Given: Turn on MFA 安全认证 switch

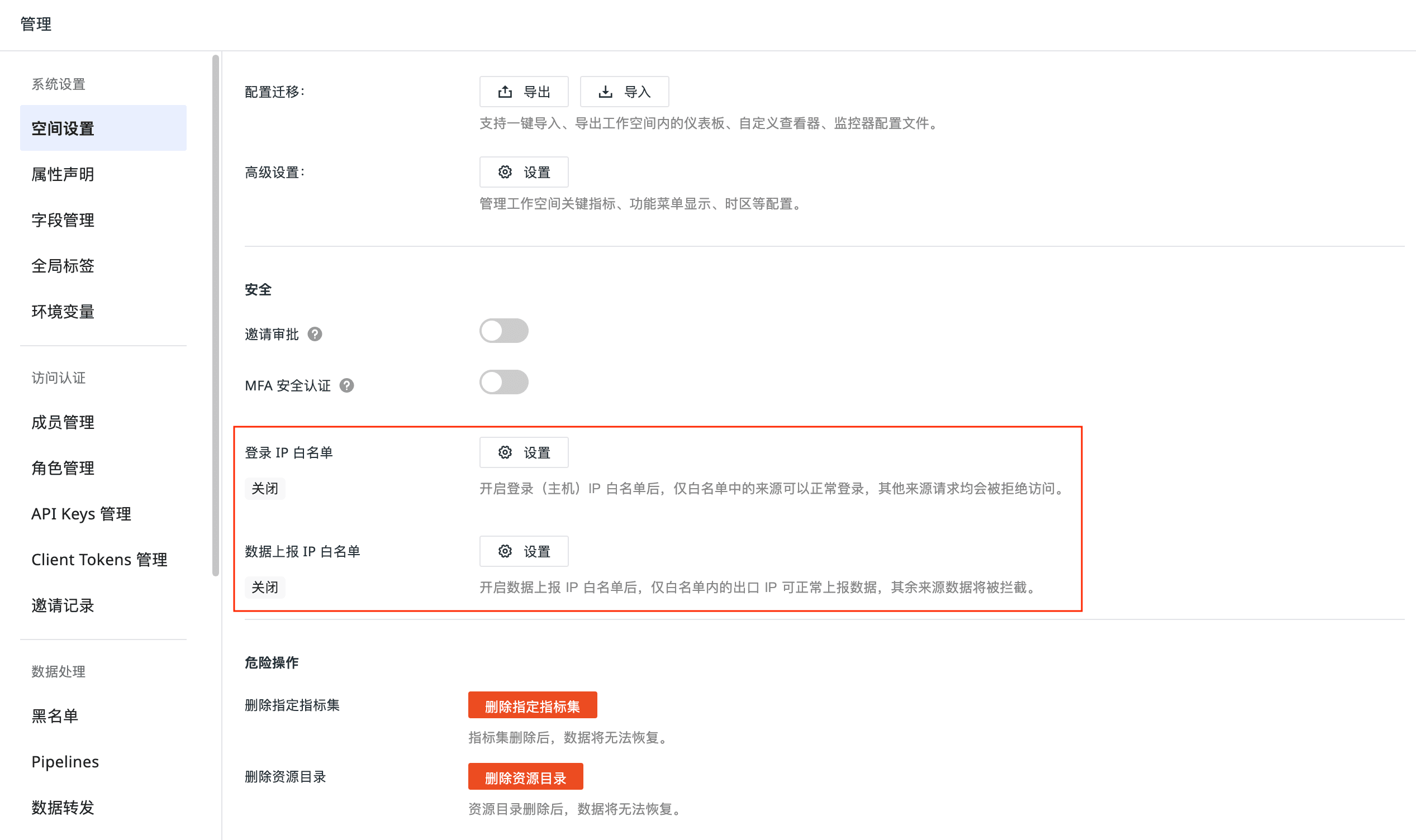Looking at the screenshot, I should [x=503, y=383].
